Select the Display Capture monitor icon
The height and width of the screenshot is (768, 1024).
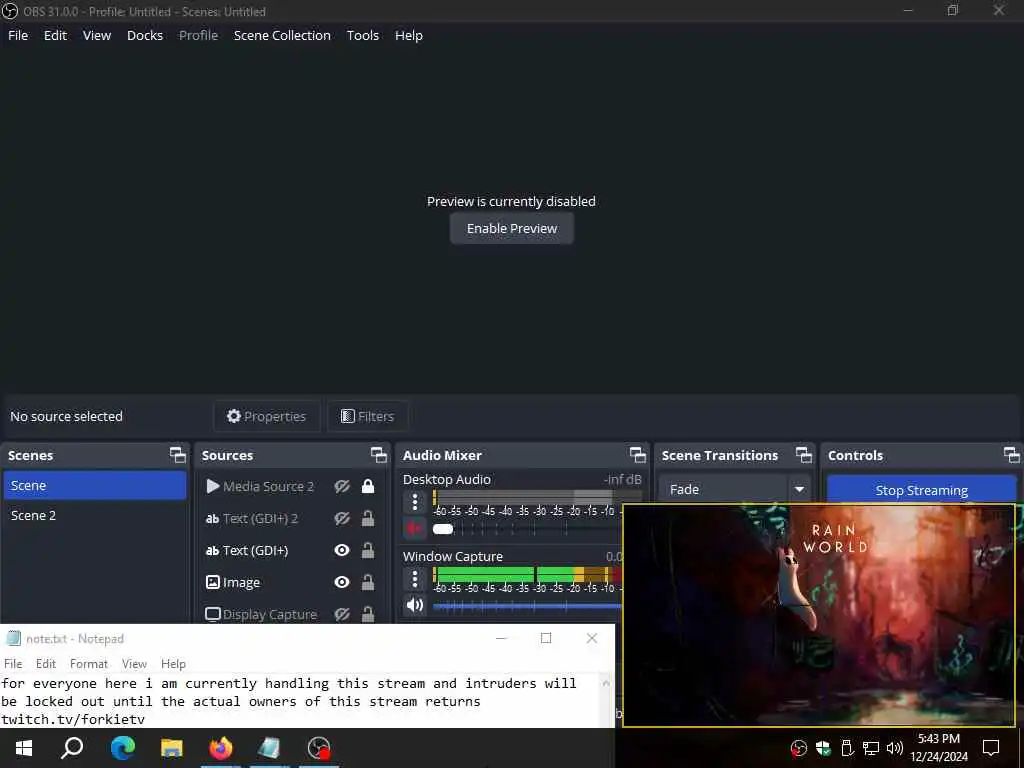pos(213,615)
